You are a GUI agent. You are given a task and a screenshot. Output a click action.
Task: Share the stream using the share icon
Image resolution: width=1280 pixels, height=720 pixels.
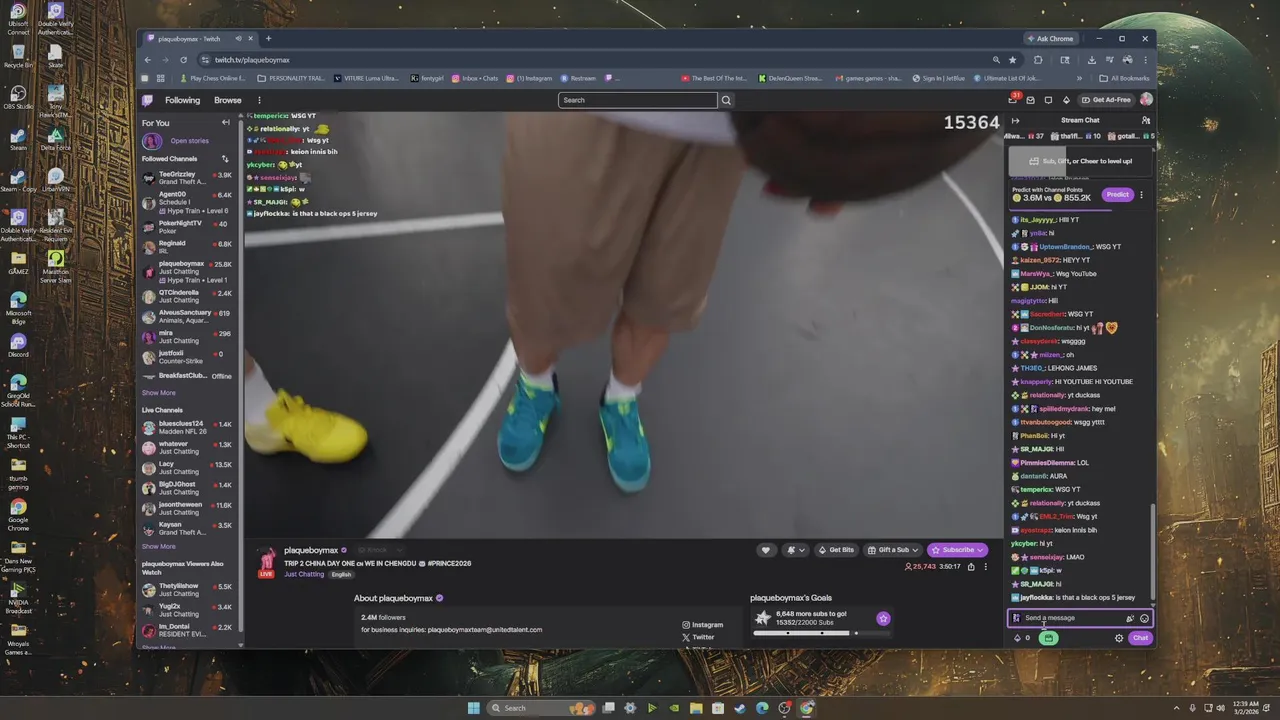coord(970,567)
